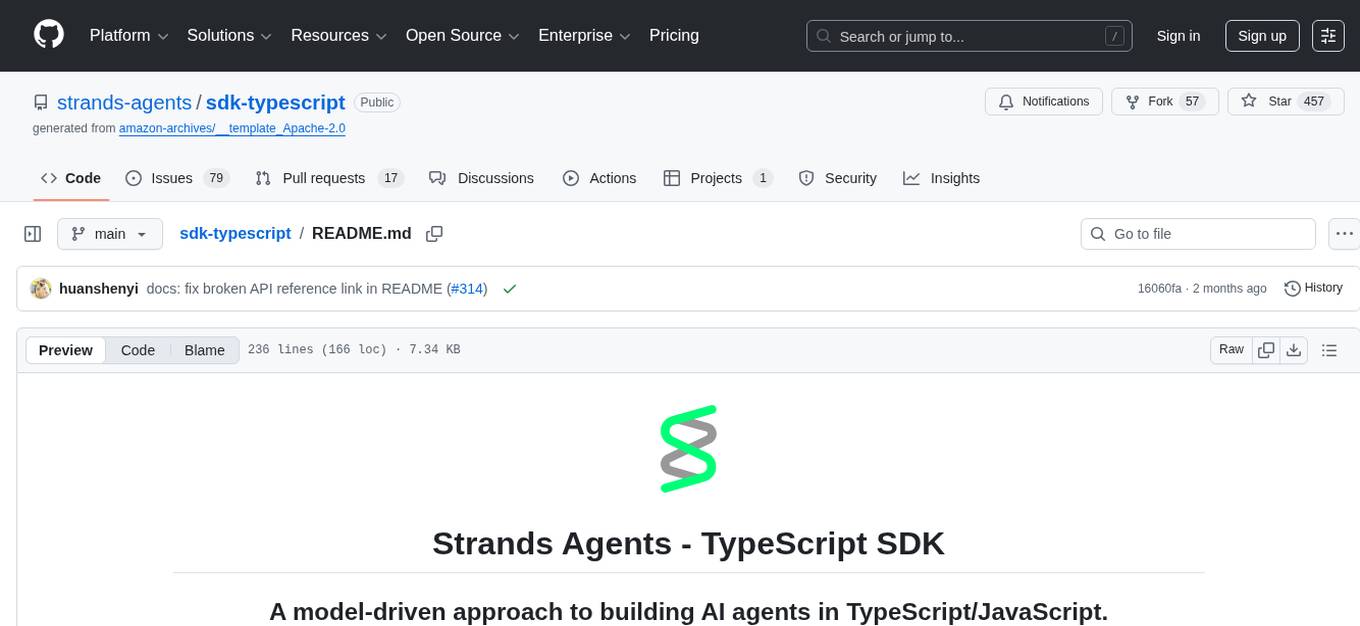This screenshot has width=1360, height=626.
Task: Toggle the side panel open
Action: 32,233
